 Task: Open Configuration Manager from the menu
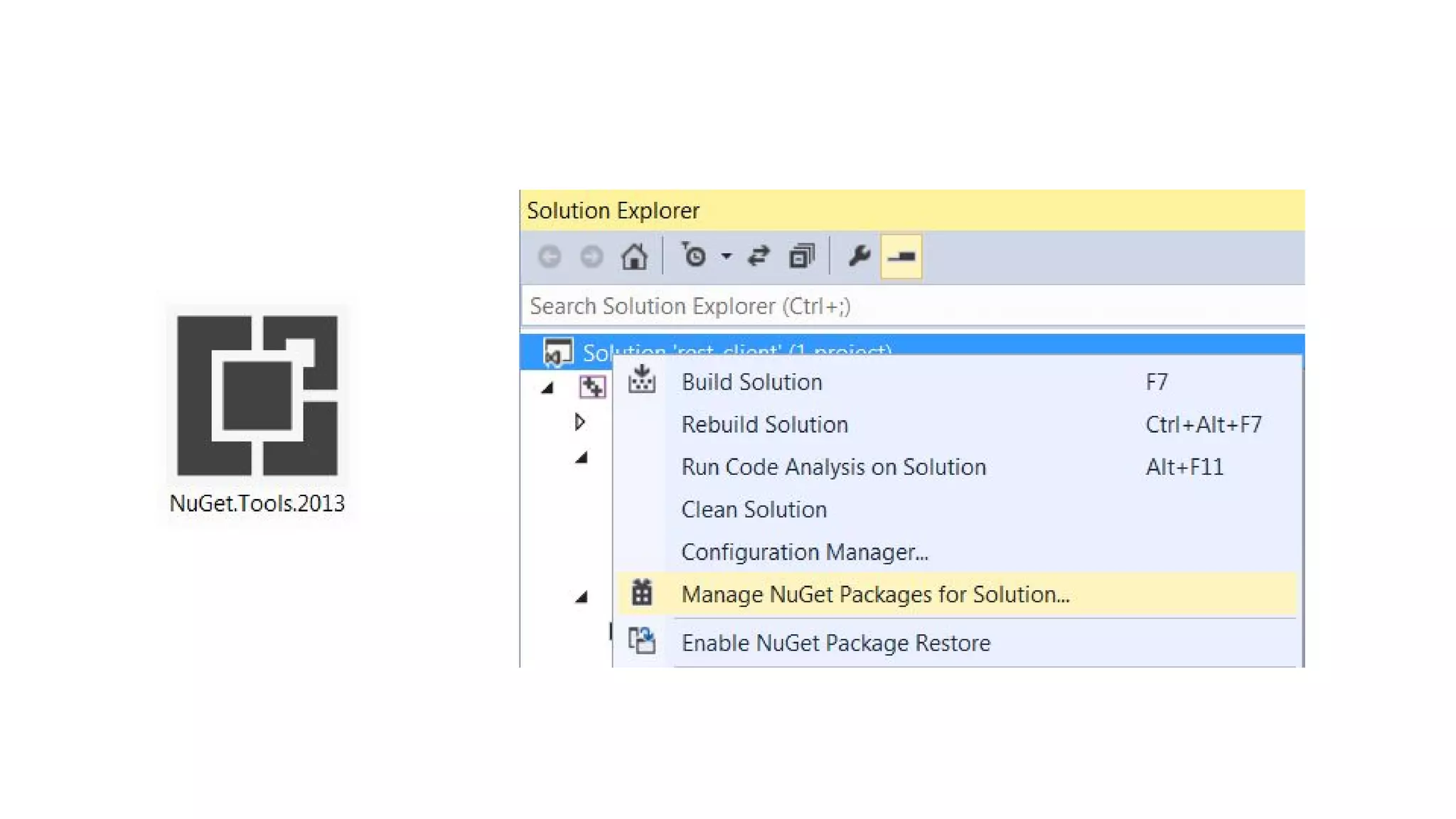[x=804, y=552]
